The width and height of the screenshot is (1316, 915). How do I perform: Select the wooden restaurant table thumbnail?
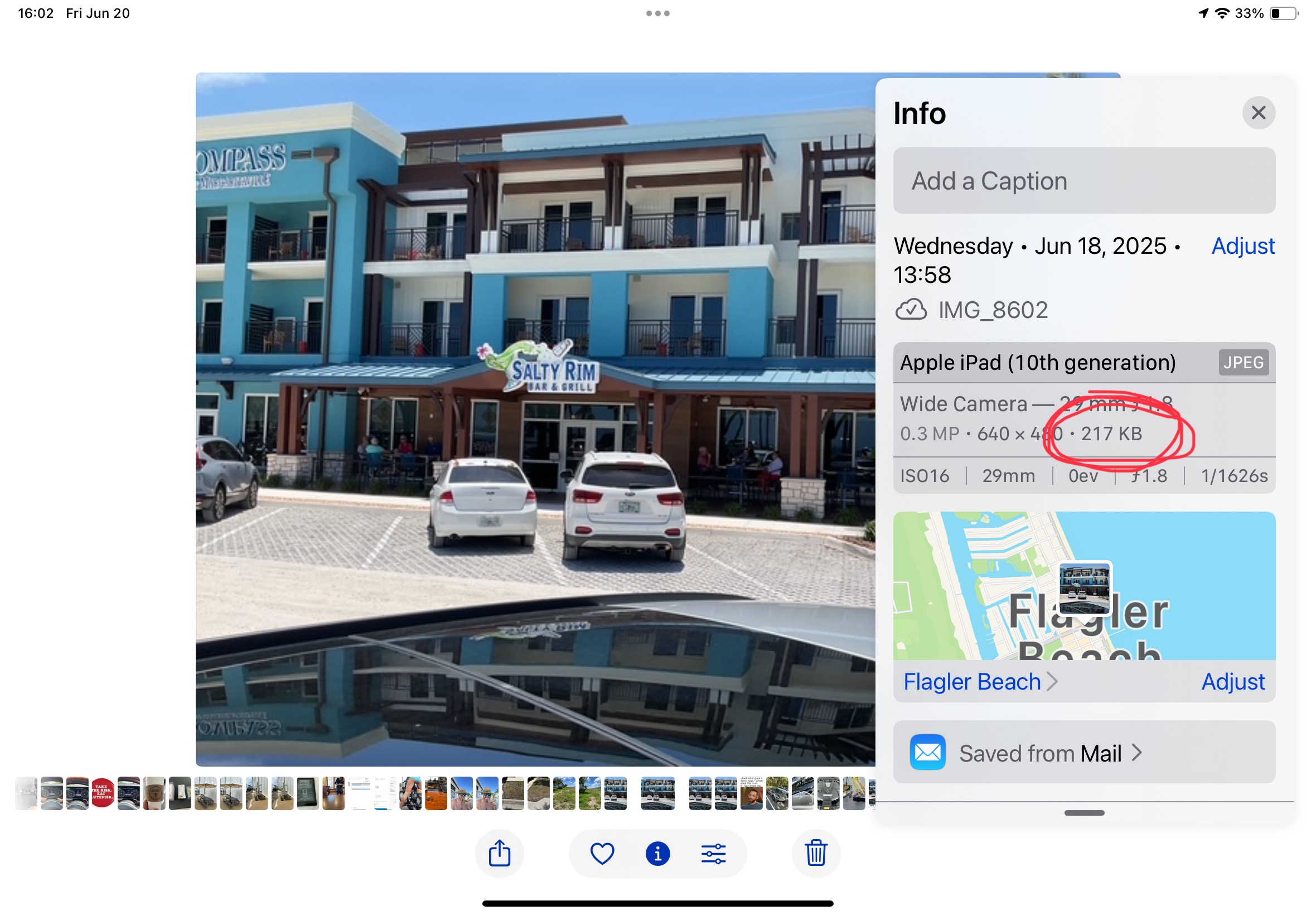(333, 793)
